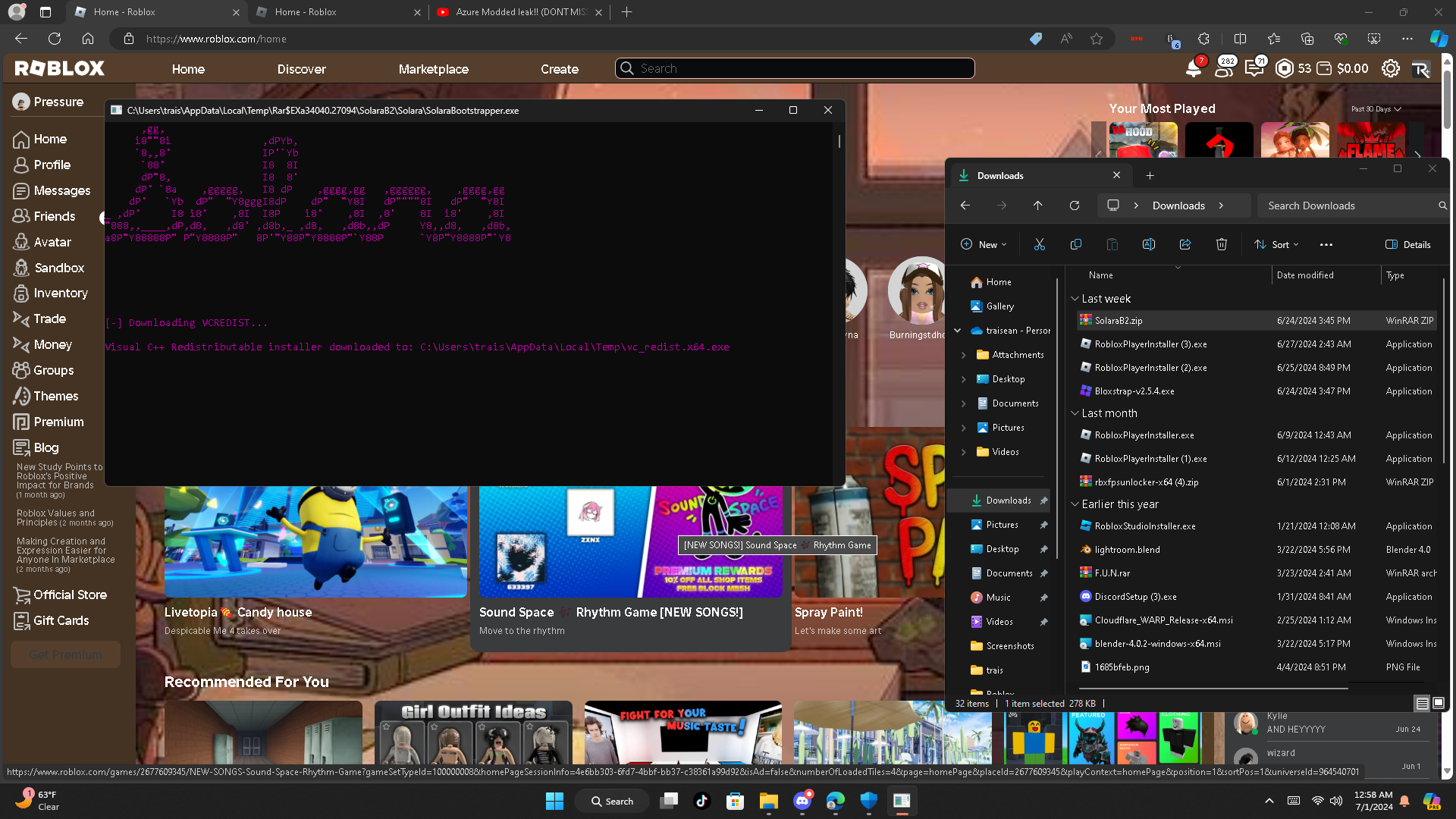This screenshot has height=819, width=1456.
Task: Switch Explorer to details list view
Action: [x=1422, y=703]
